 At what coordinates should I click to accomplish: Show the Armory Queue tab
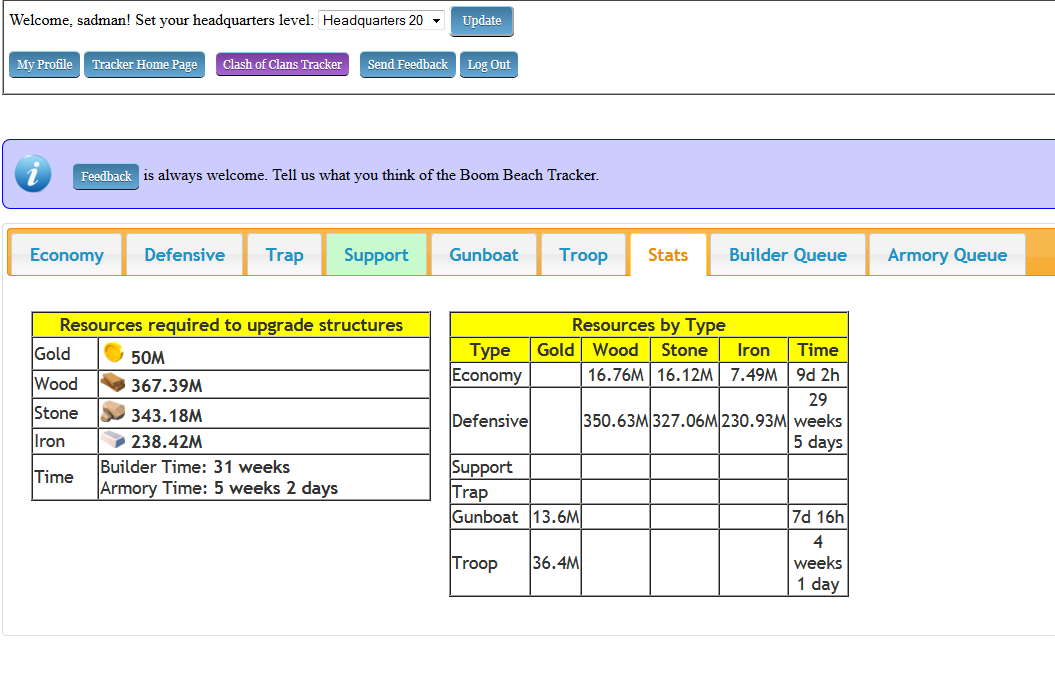947,255
